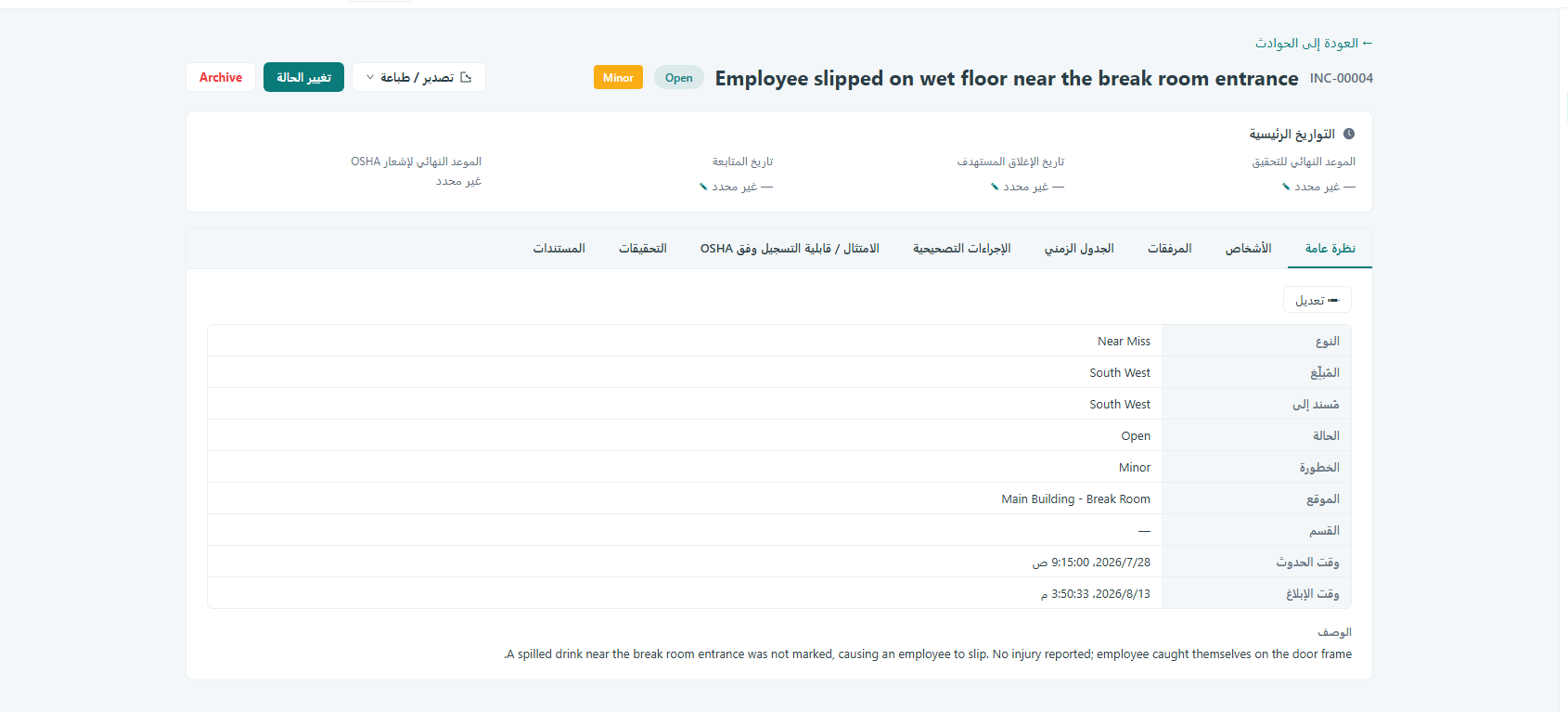
Task: Click the Minor value in the severity row
Action: [x=1135, y=467]
